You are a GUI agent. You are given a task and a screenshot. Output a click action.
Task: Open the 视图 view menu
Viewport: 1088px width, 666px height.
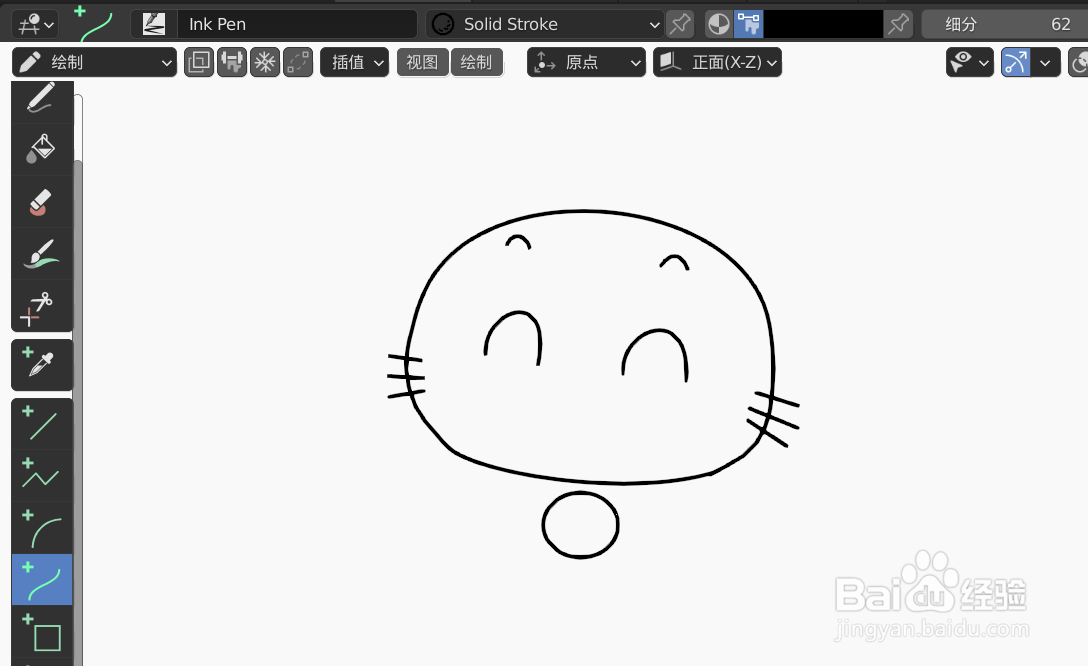pyautogui.click(x=423, y=62)
